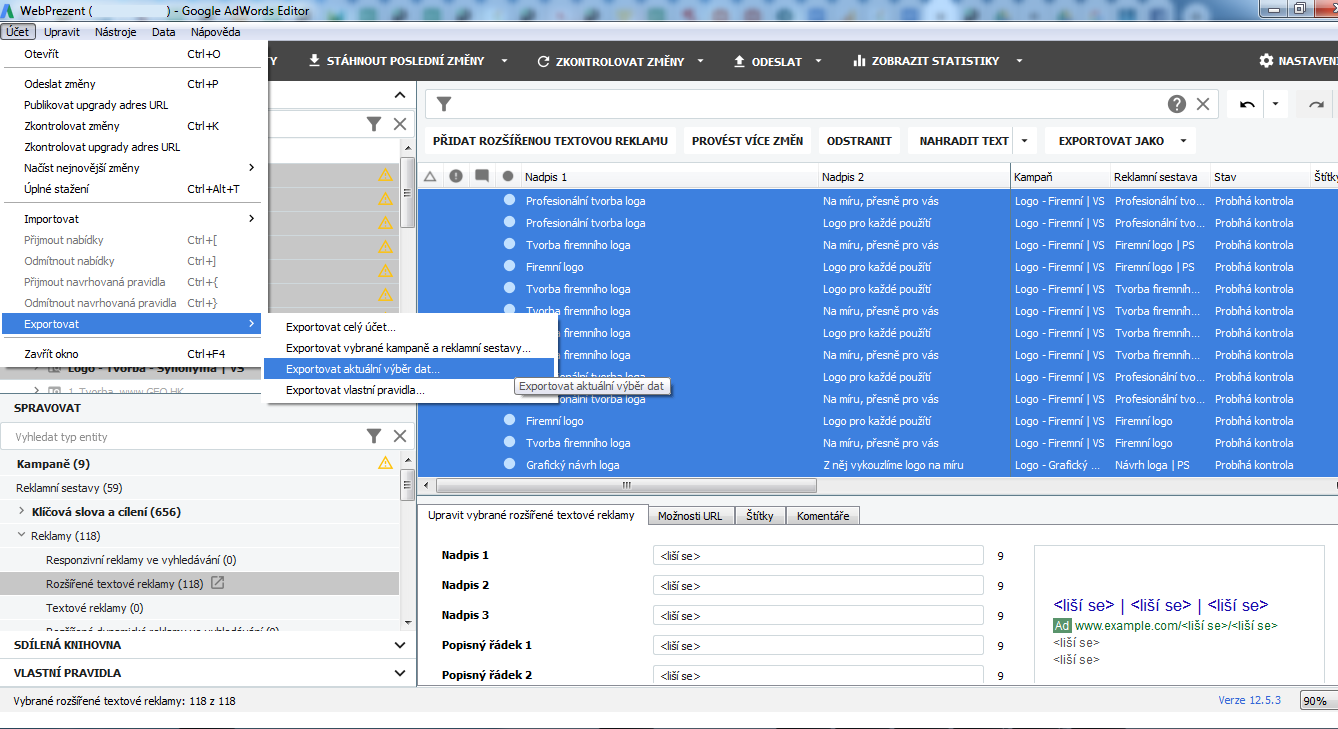
Task: Select Zkontrolovat změny menu entry
Action: 133,126
